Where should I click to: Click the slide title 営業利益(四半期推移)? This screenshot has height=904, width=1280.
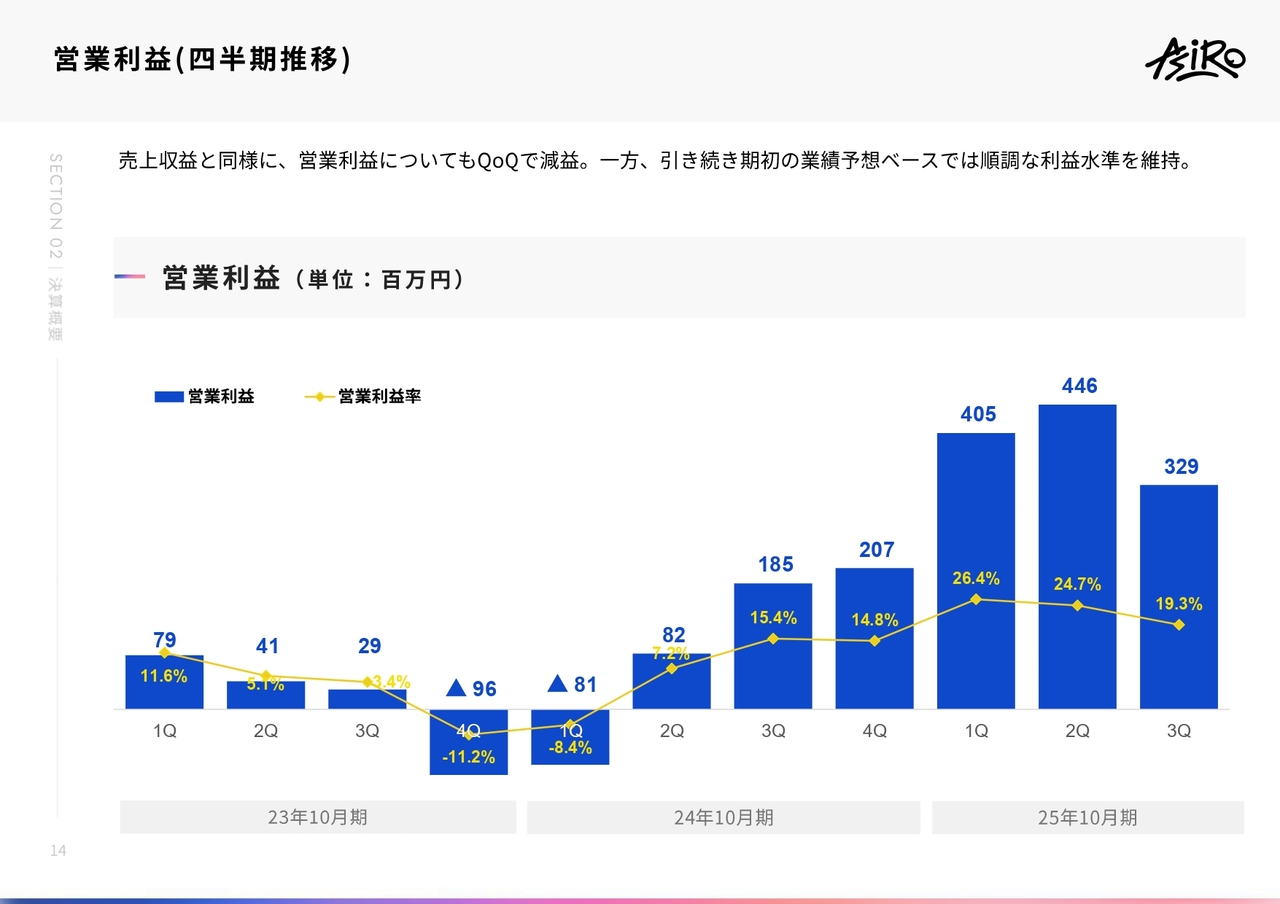[203, 60]
